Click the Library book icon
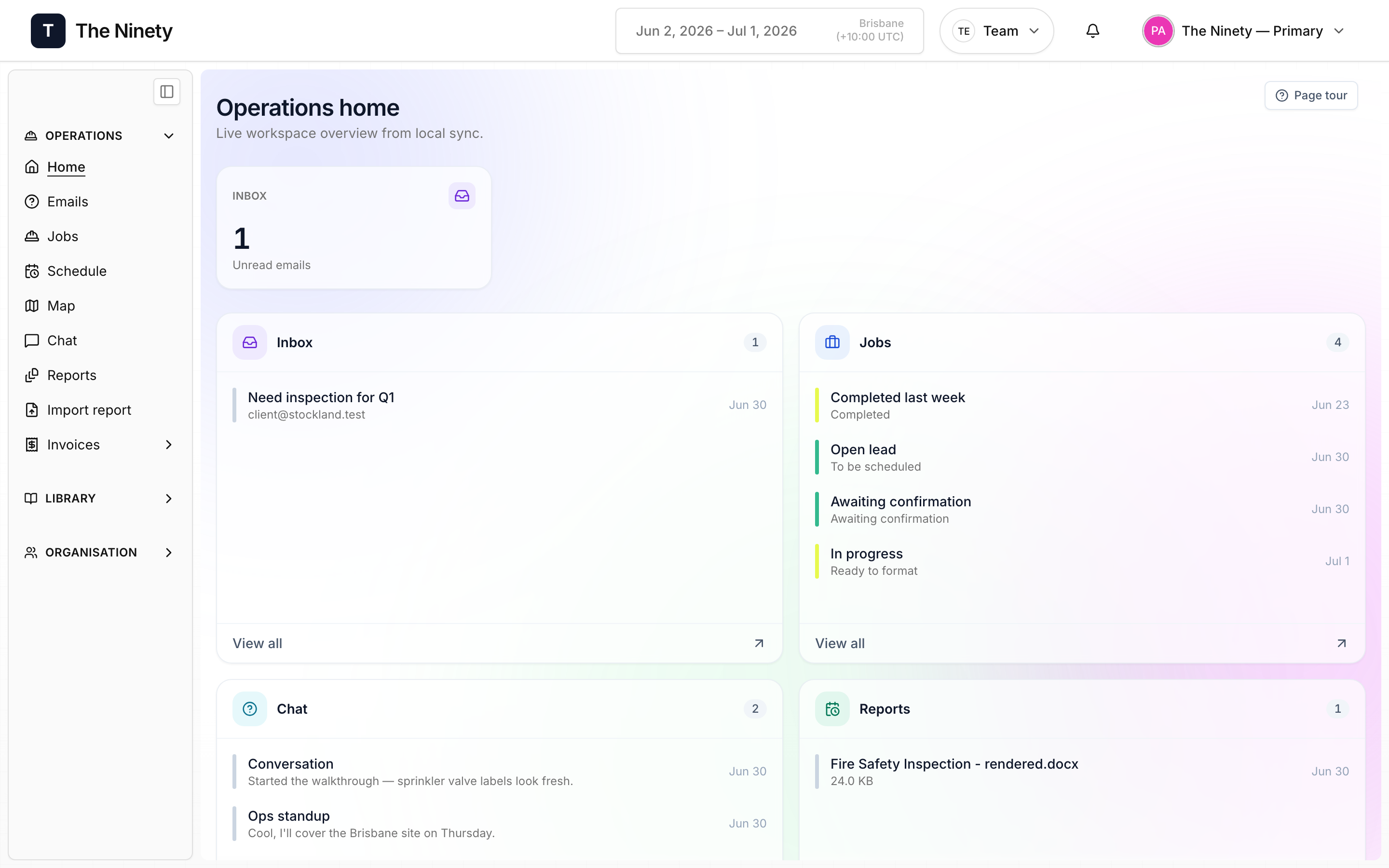 [31, 498]
